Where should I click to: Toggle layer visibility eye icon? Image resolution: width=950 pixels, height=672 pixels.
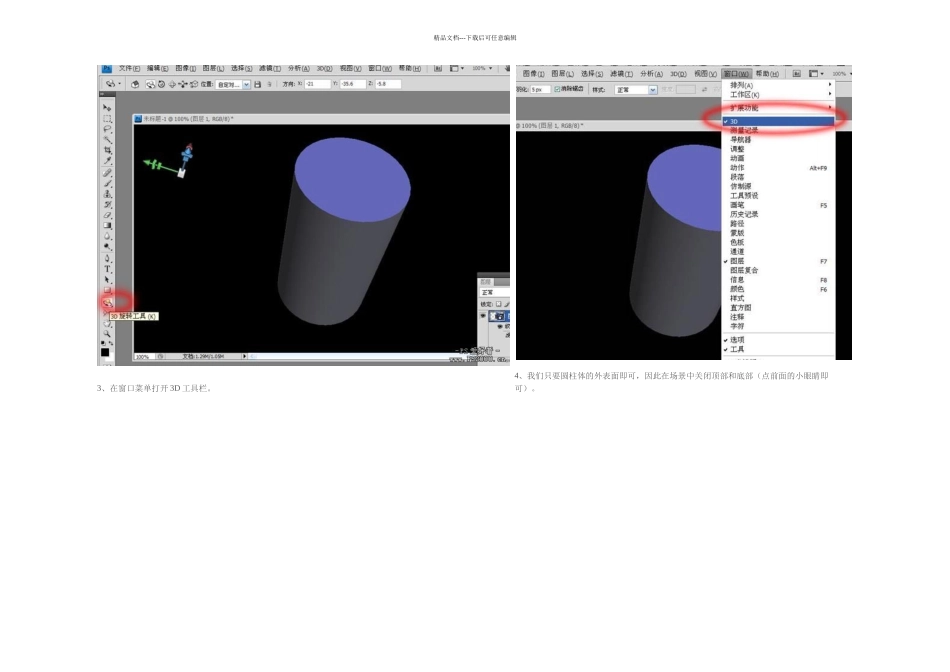pyautogui.click(x=483, y=315)
